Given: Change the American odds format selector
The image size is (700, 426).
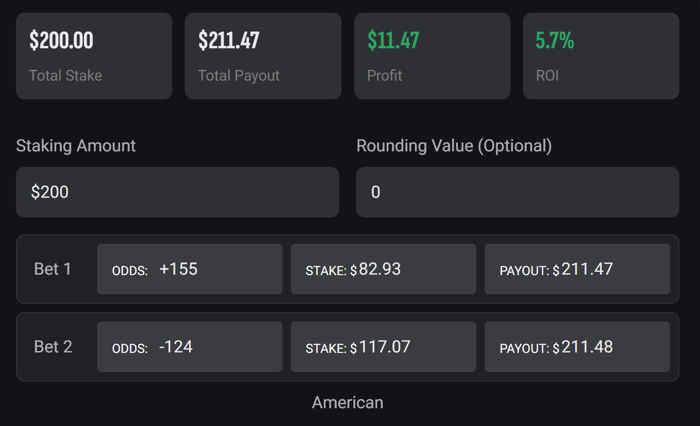Looking at the screenshot, I should pos(347,402).
